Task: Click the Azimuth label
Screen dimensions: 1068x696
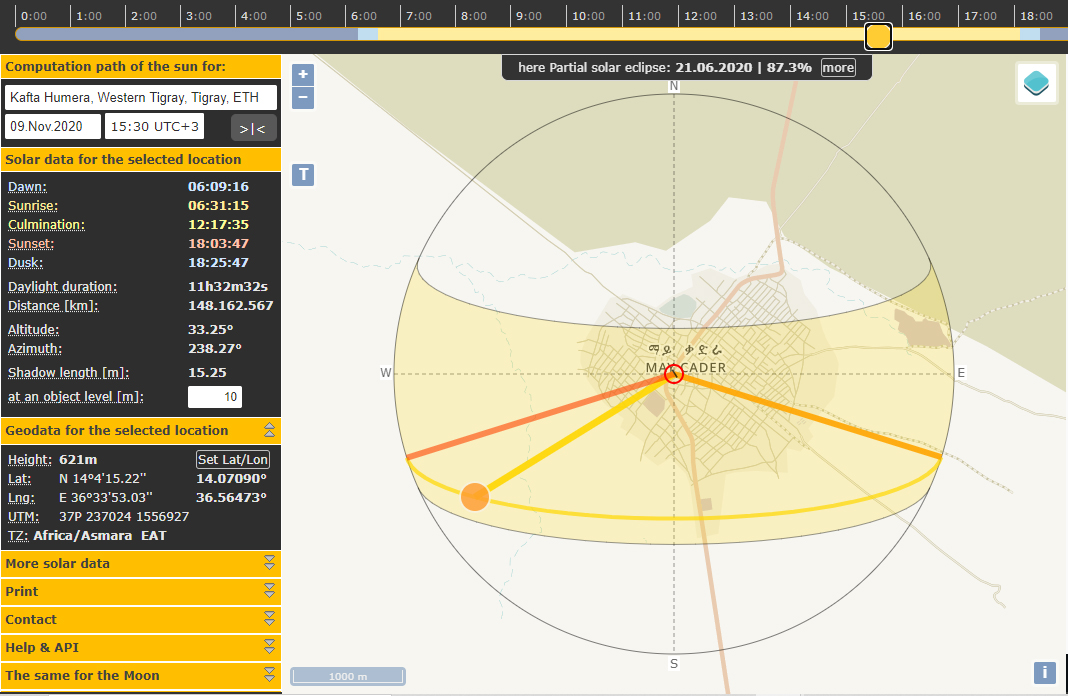Action: coord(35,349)
